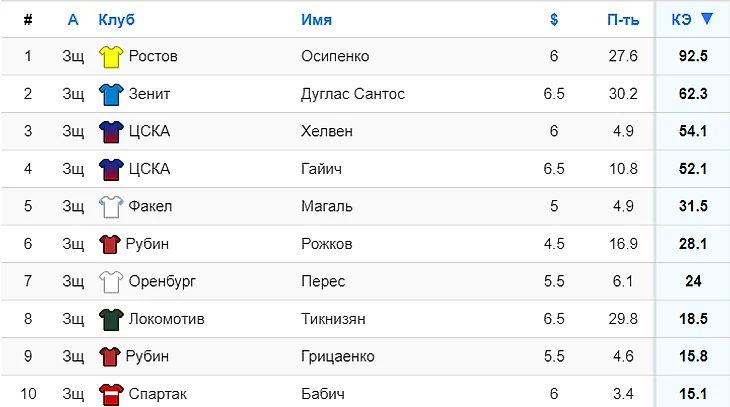
Task: Click the dark green Lokomotiv jersey icon
Action: (110, 319)
